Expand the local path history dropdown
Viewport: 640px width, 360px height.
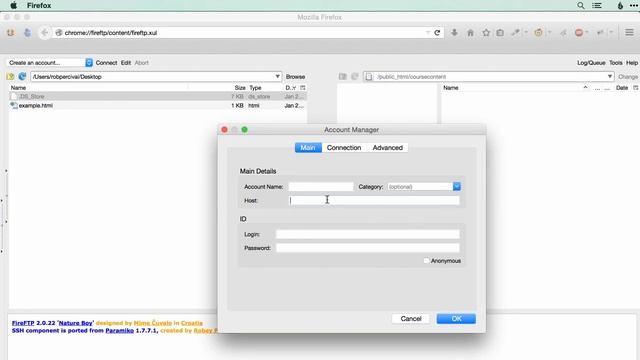[278, 76]
